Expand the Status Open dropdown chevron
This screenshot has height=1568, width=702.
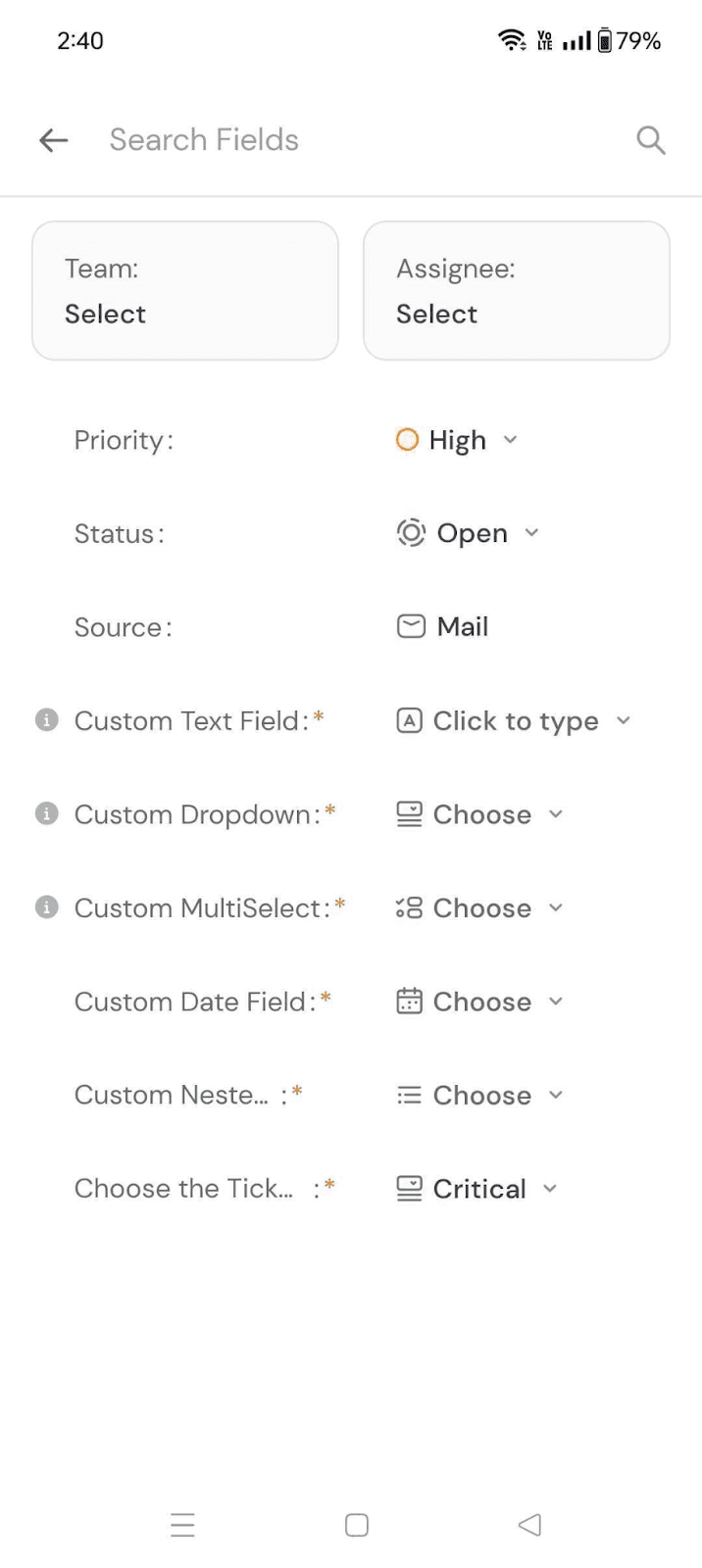531,532
